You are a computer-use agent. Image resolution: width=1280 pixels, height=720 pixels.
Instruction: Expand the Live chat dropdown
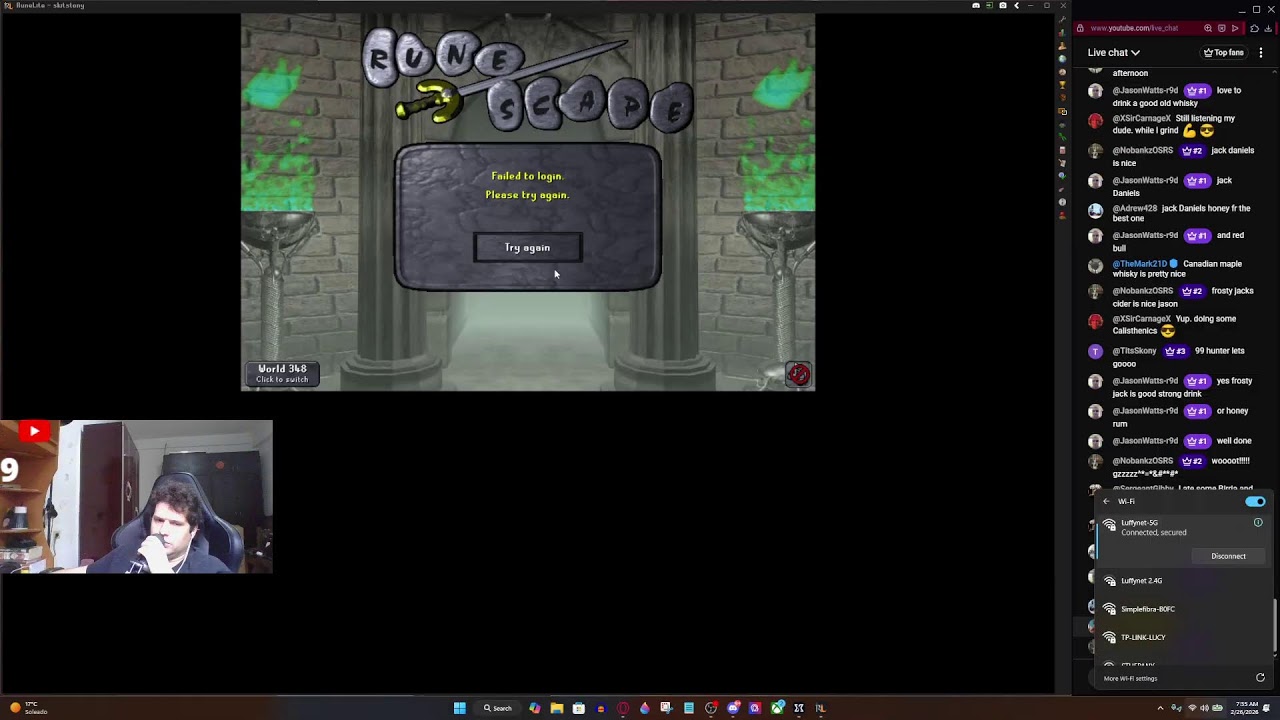(x=1114, y=52)
